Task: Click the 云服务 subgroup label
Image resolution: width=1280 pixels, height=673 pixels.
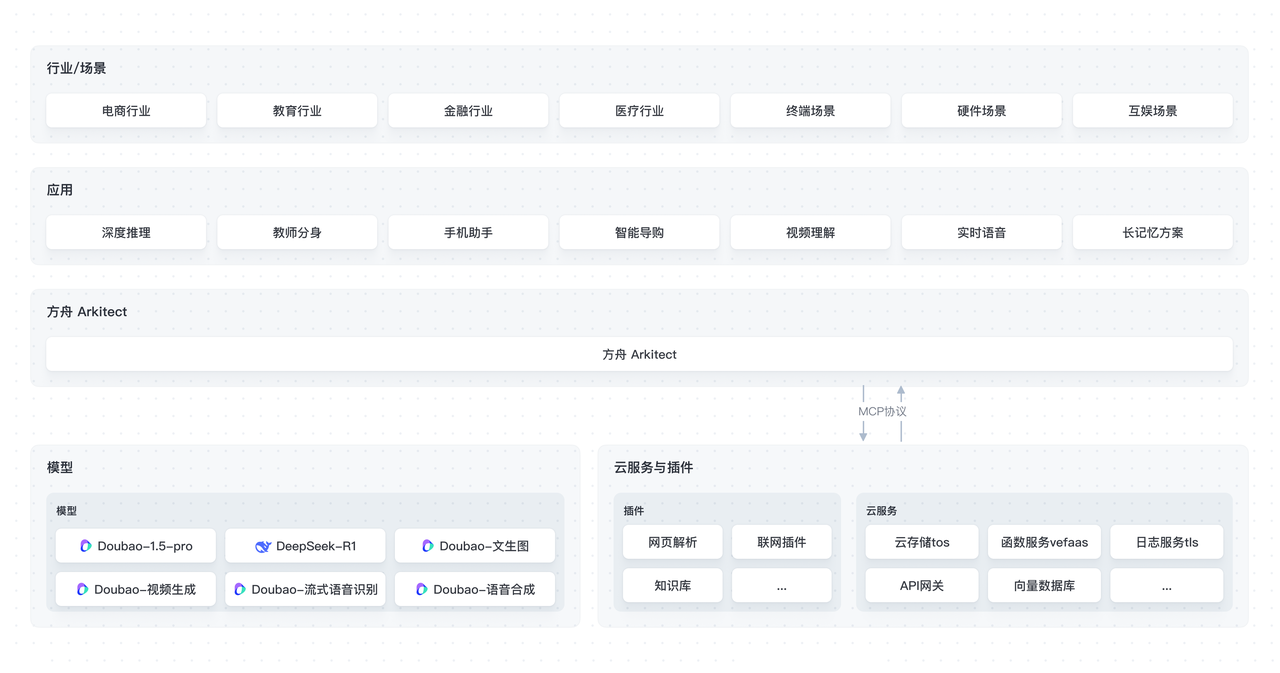Action: (881, 510)
